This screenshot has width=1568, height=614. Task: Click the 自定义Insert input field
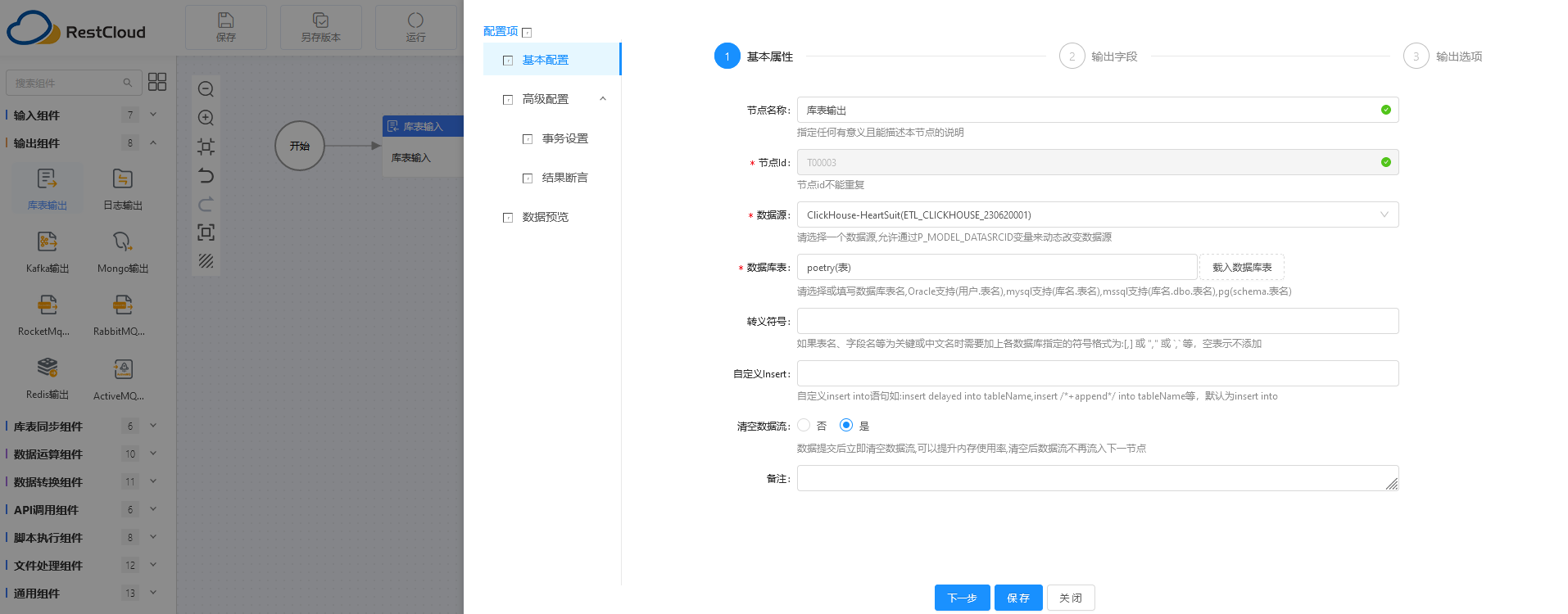1098,373
